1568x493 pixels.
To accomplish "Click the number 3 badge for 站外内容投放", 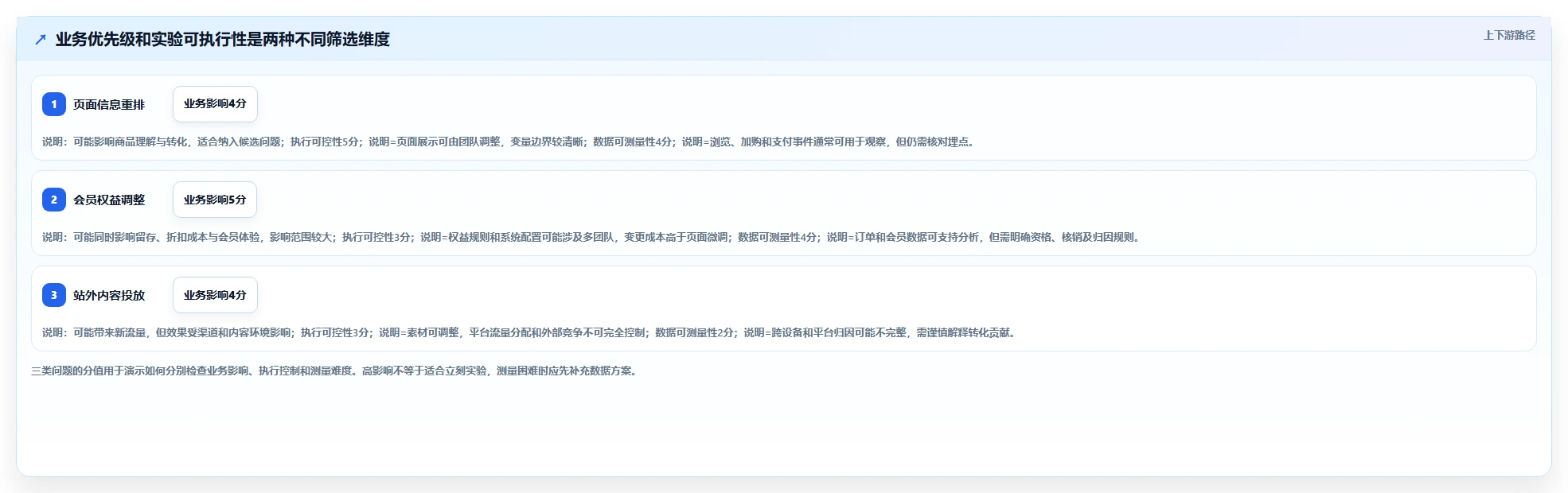I will tap(54, 295).
